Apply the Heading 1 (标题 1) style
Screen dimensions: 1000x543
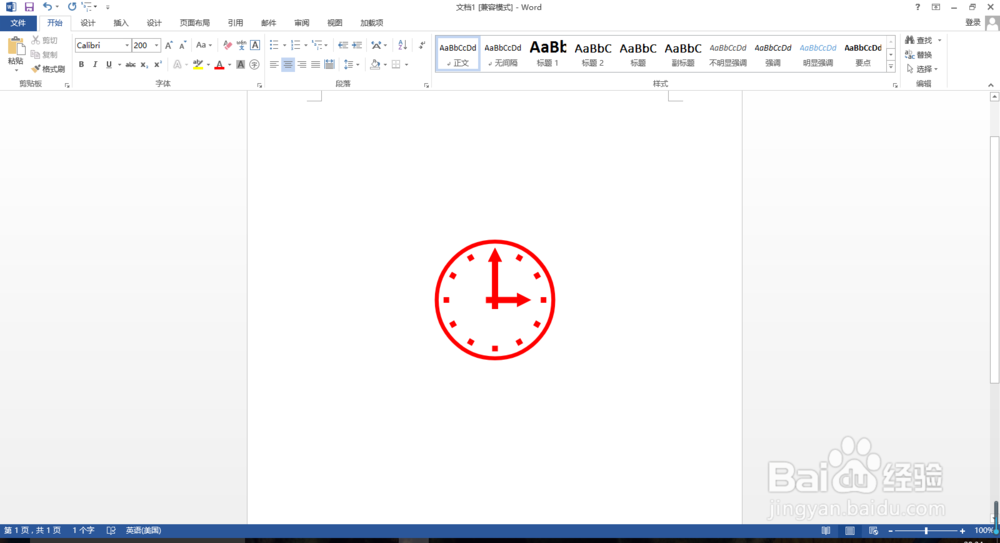[x=548, y=53]
